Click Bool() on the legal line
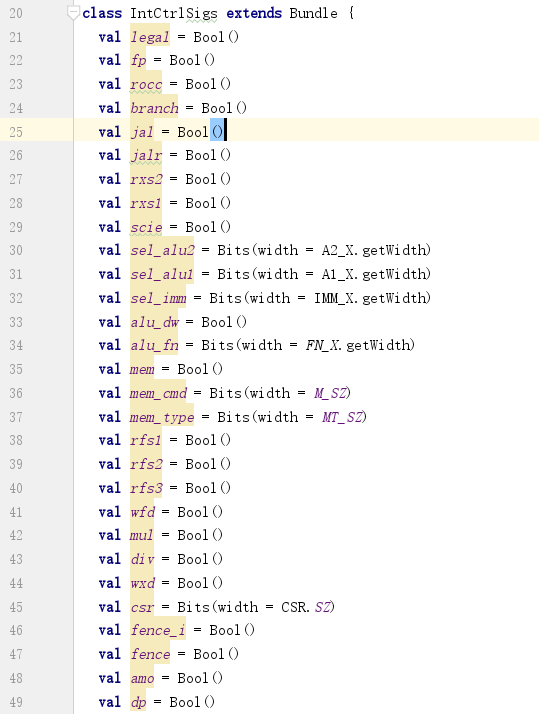The image size is (539, 714). [216, 37]
